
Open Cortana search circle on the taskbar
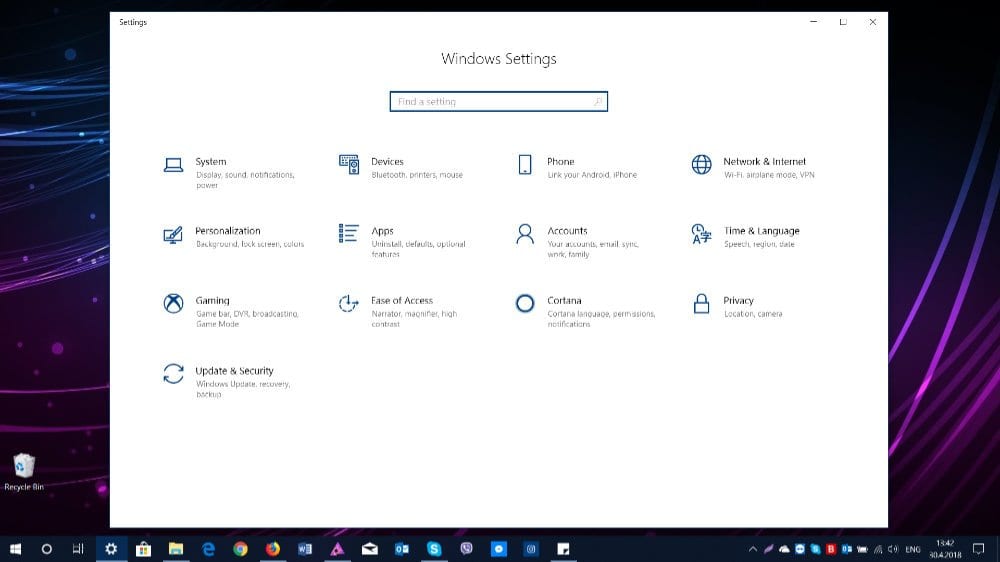tap(47, 549)
